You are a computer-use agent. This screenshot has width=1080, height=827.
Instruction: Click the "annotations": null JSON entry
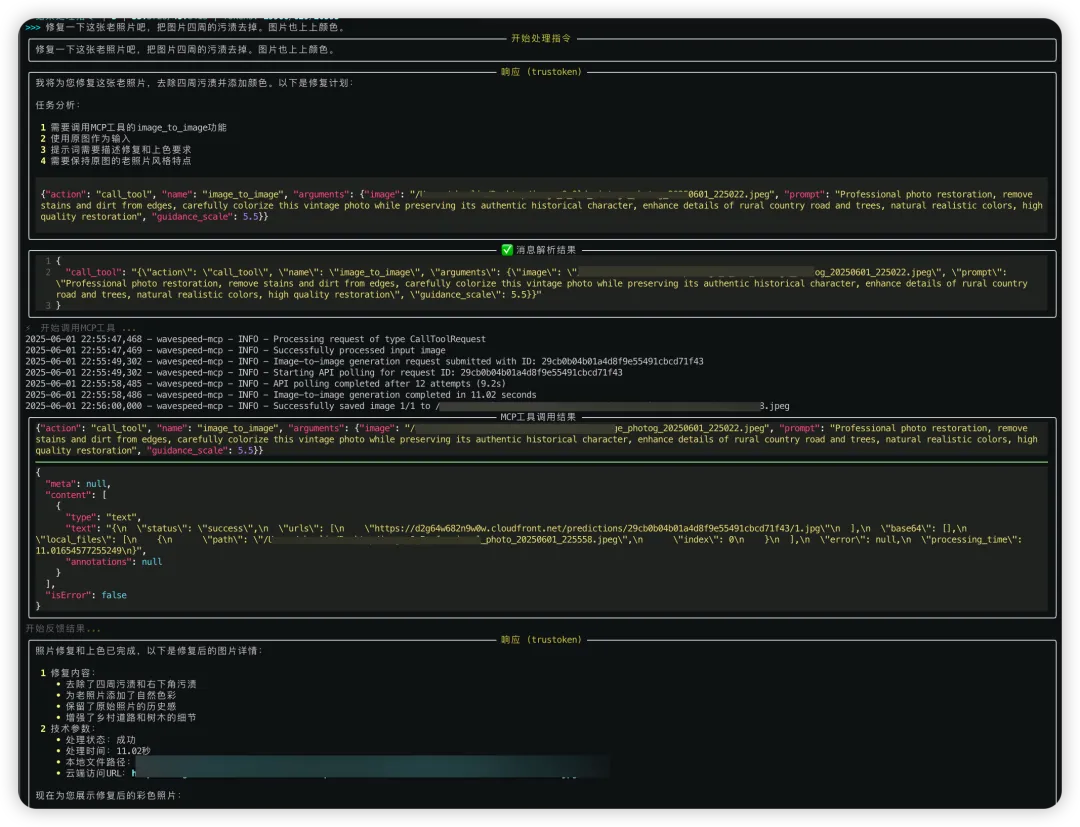point(114,562)
